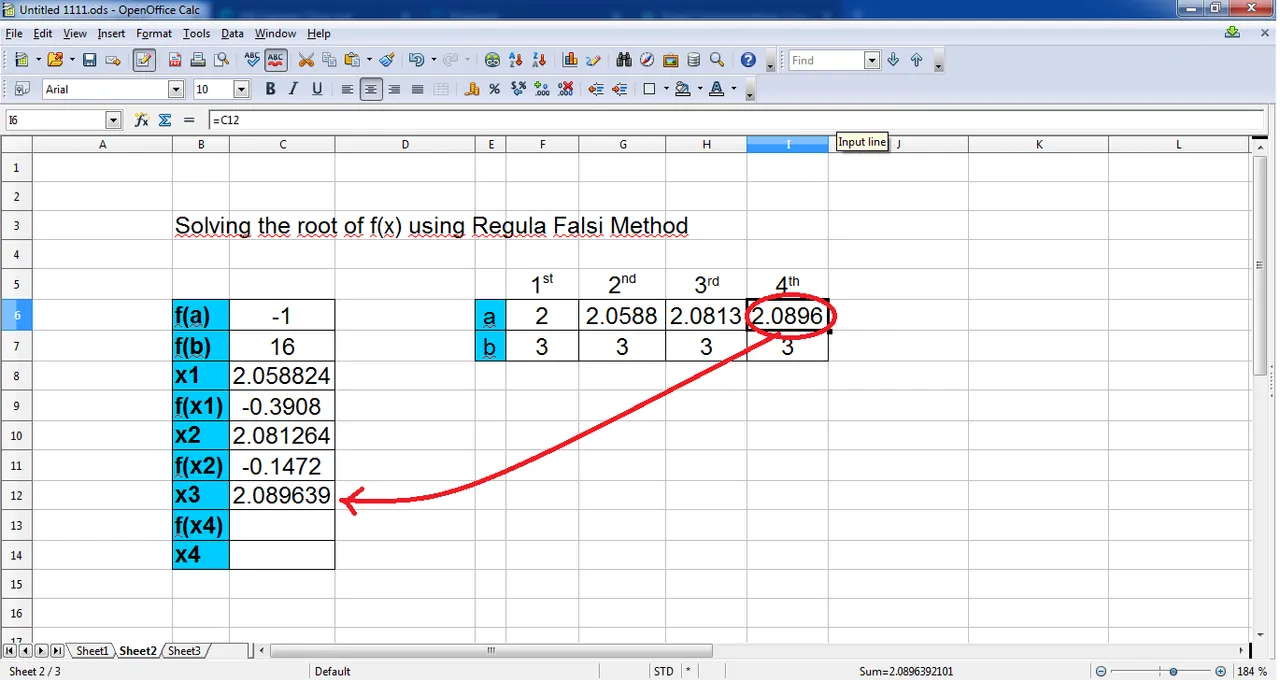Open the Function Wizard fx icon
1280x680 pixels.
[x=141, y=120]
